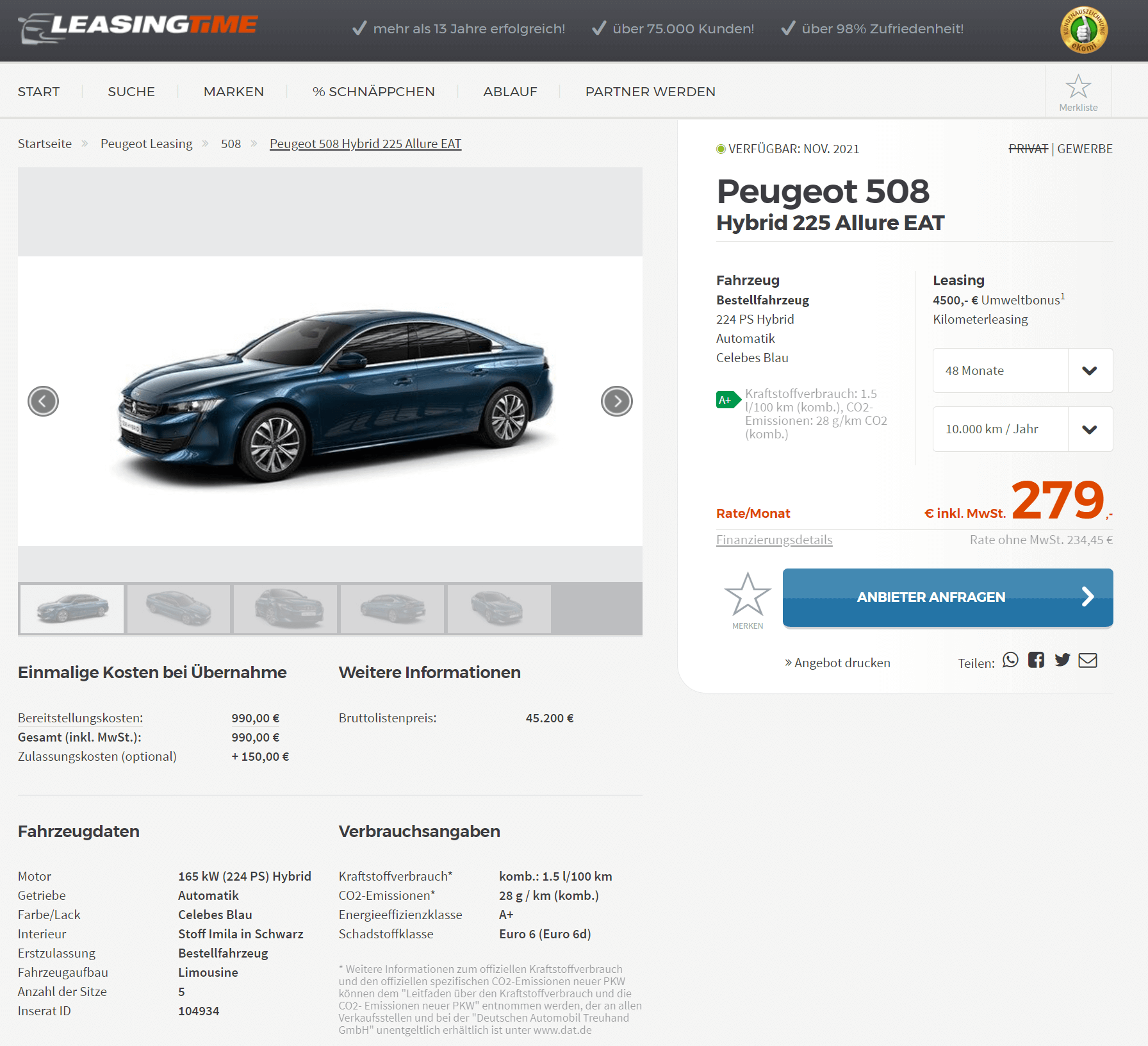
Task: Click Peugeot 508 Hybrid 225 Allure EAT breadcrumb
Action: click(365, 144)
